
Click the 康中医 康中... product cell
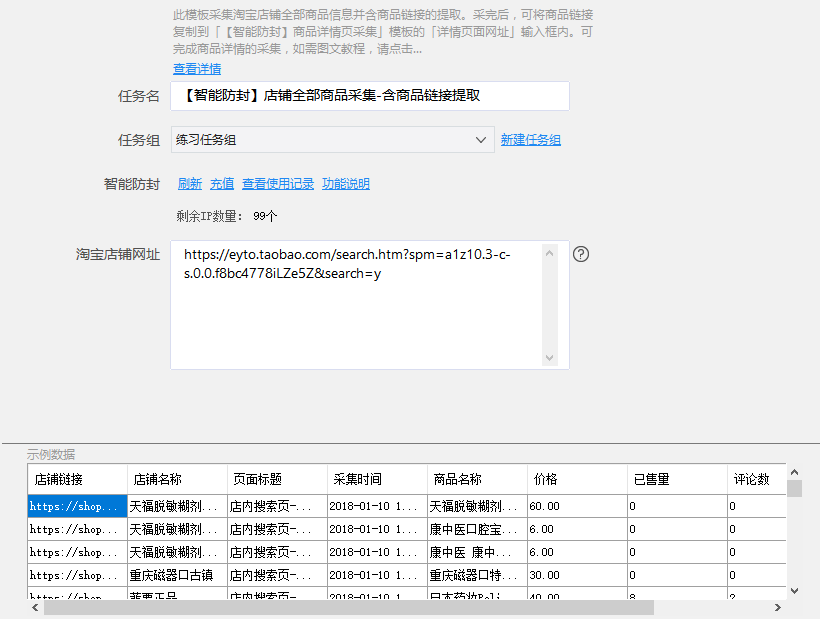[477, 552]
